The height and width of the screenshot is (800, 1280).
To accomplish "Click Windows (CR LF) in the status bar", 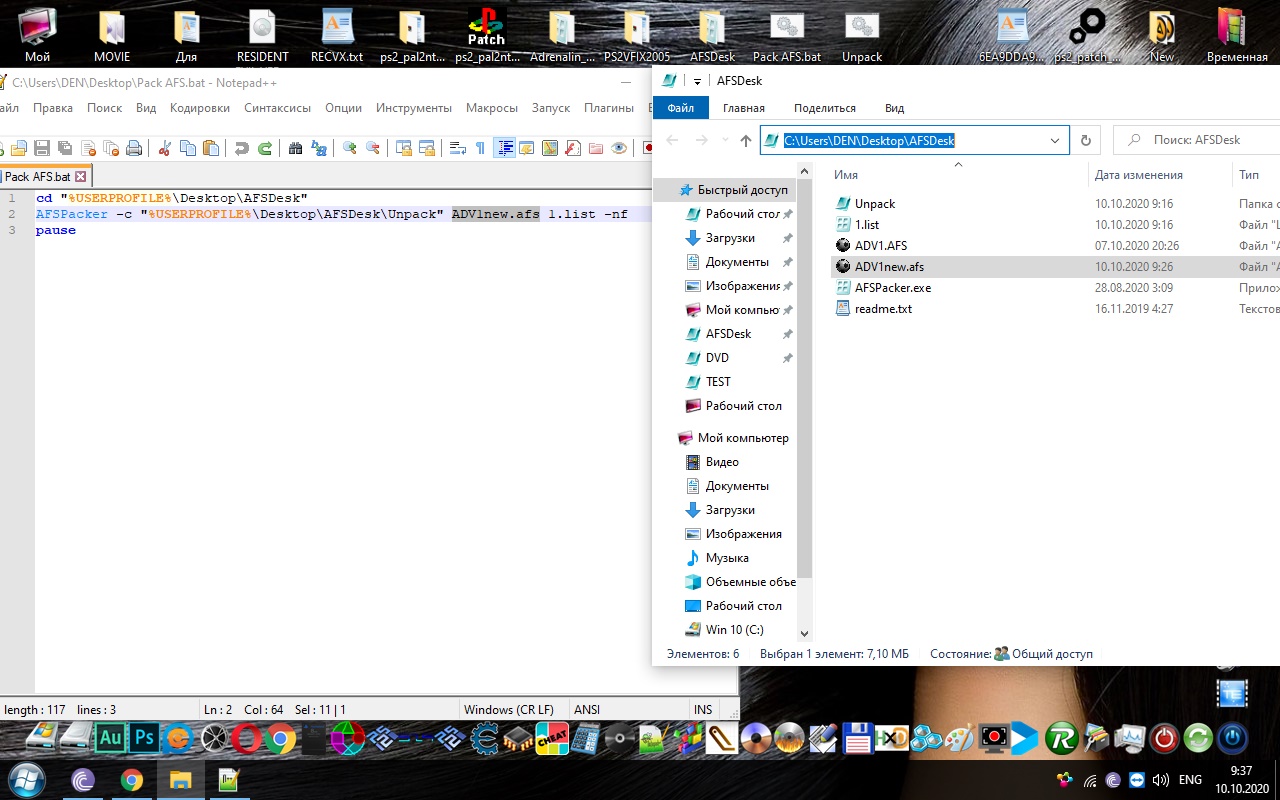I will (509, 710).
